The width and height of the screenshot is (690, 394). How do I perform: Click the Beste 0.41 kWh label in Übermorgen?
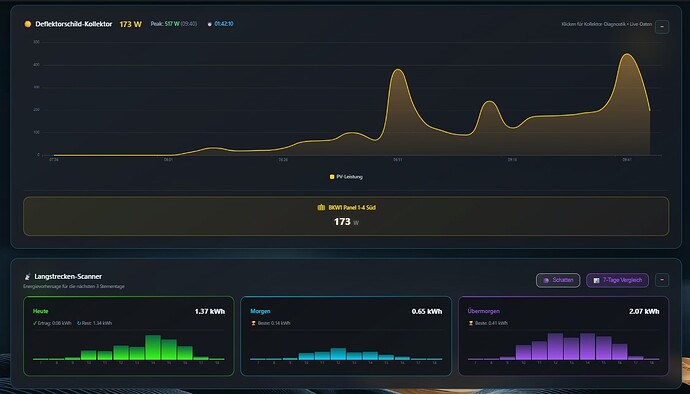tap(491, 323)
